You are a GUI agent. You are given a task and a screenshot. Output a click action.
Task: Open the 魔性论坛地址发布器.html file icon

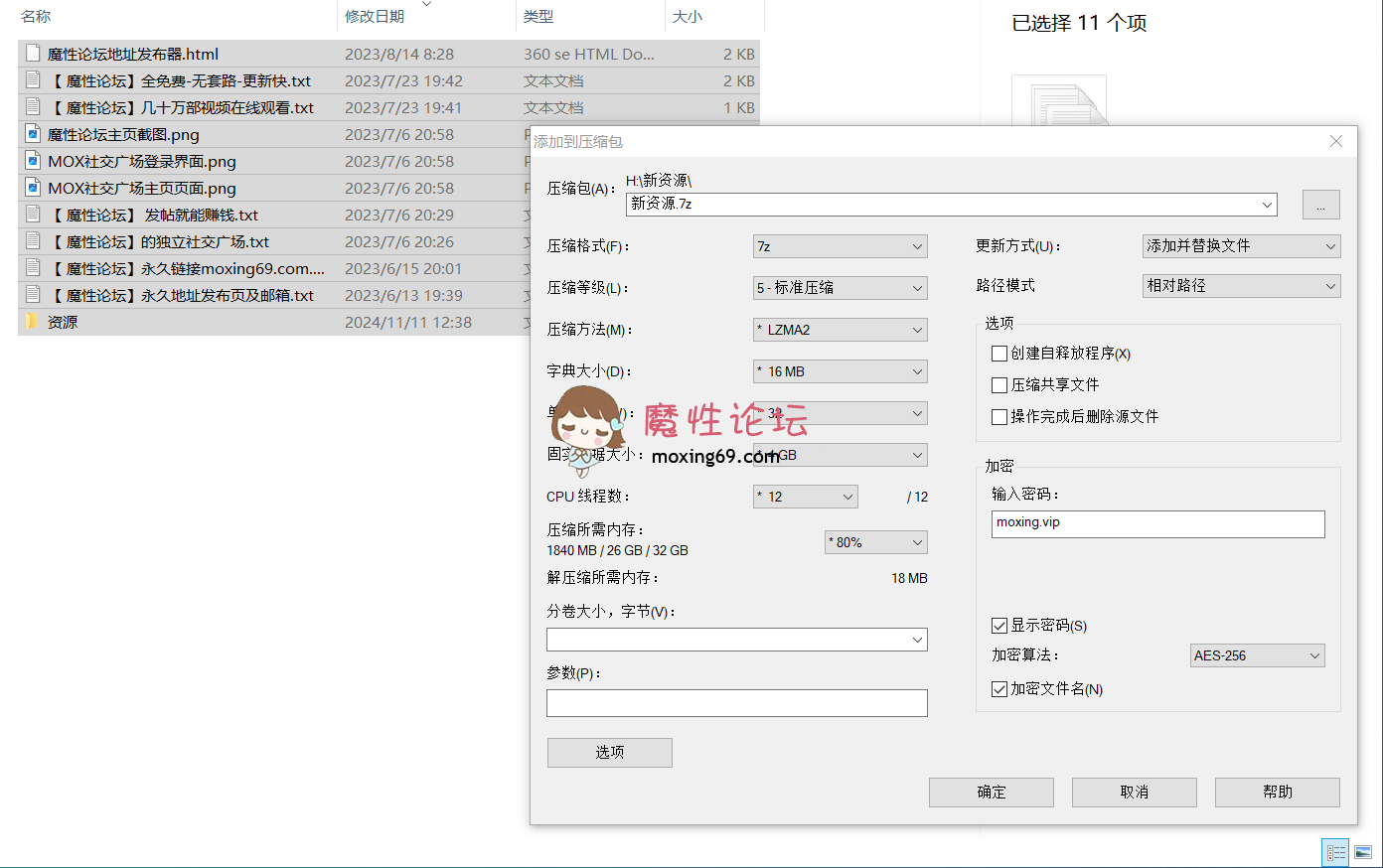tap(32, 54)
